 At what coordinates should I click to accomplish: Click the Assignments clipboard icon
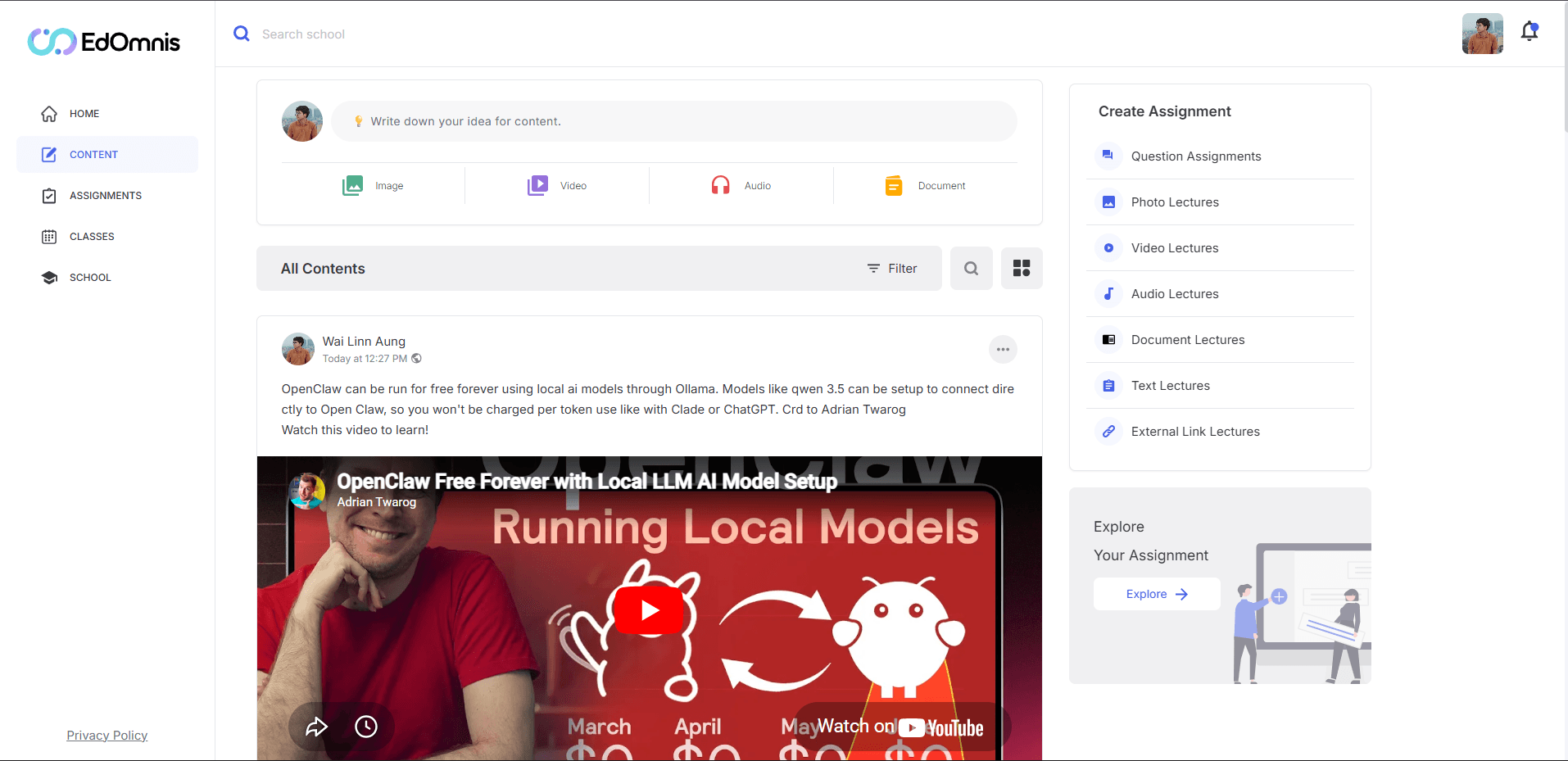coord(49,196)
